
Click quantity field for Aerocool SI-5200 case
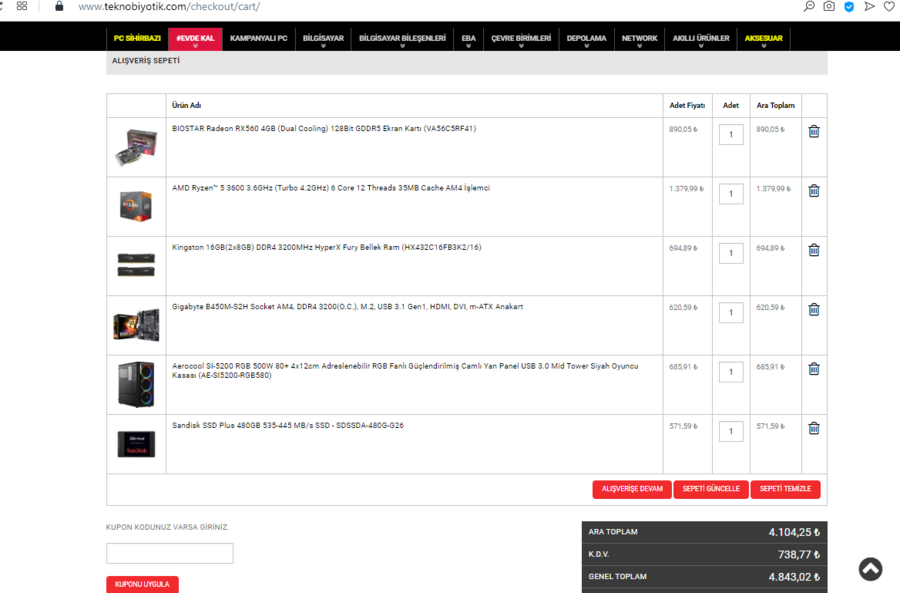731,372
